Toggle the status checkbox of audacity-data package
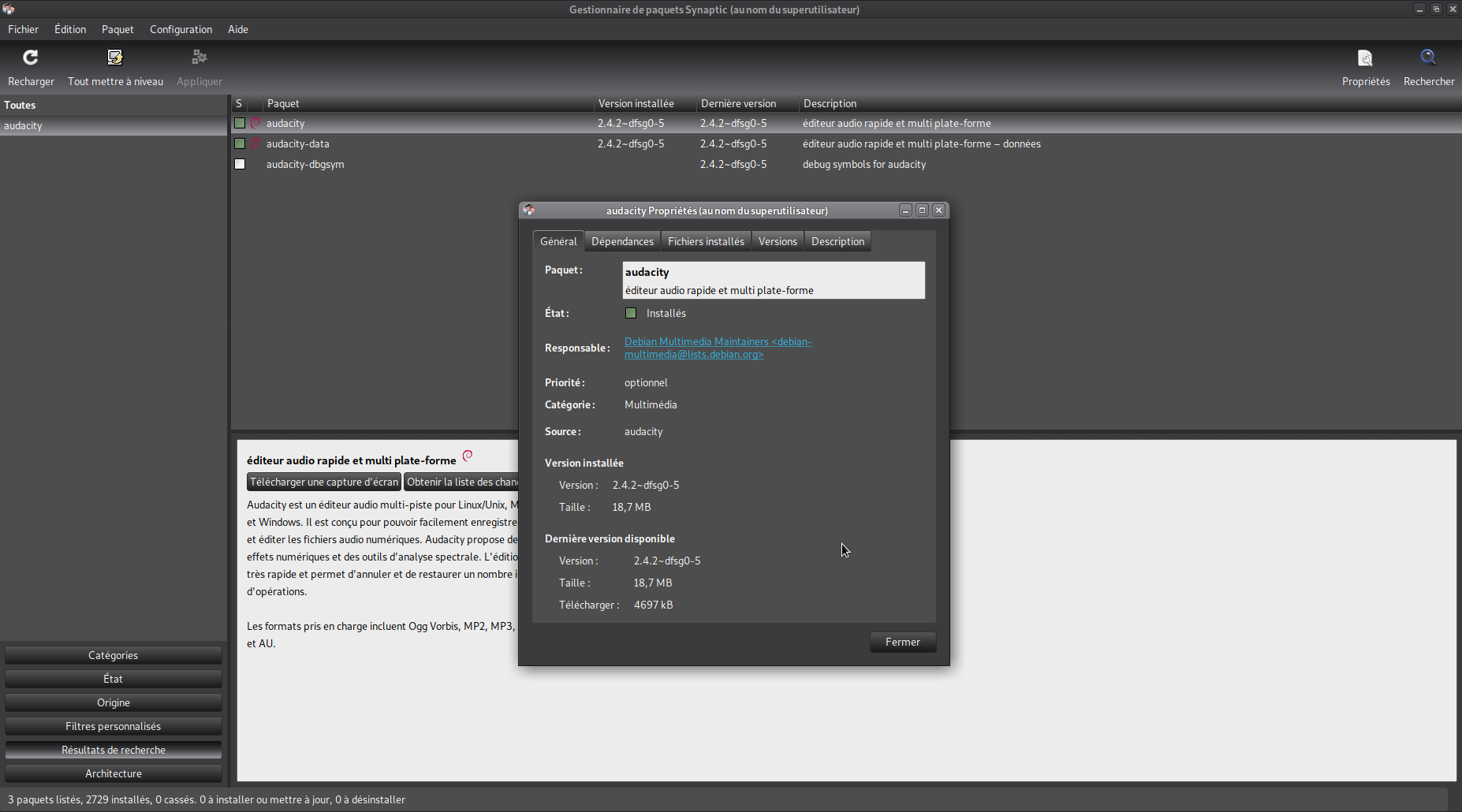 [240, 143]
